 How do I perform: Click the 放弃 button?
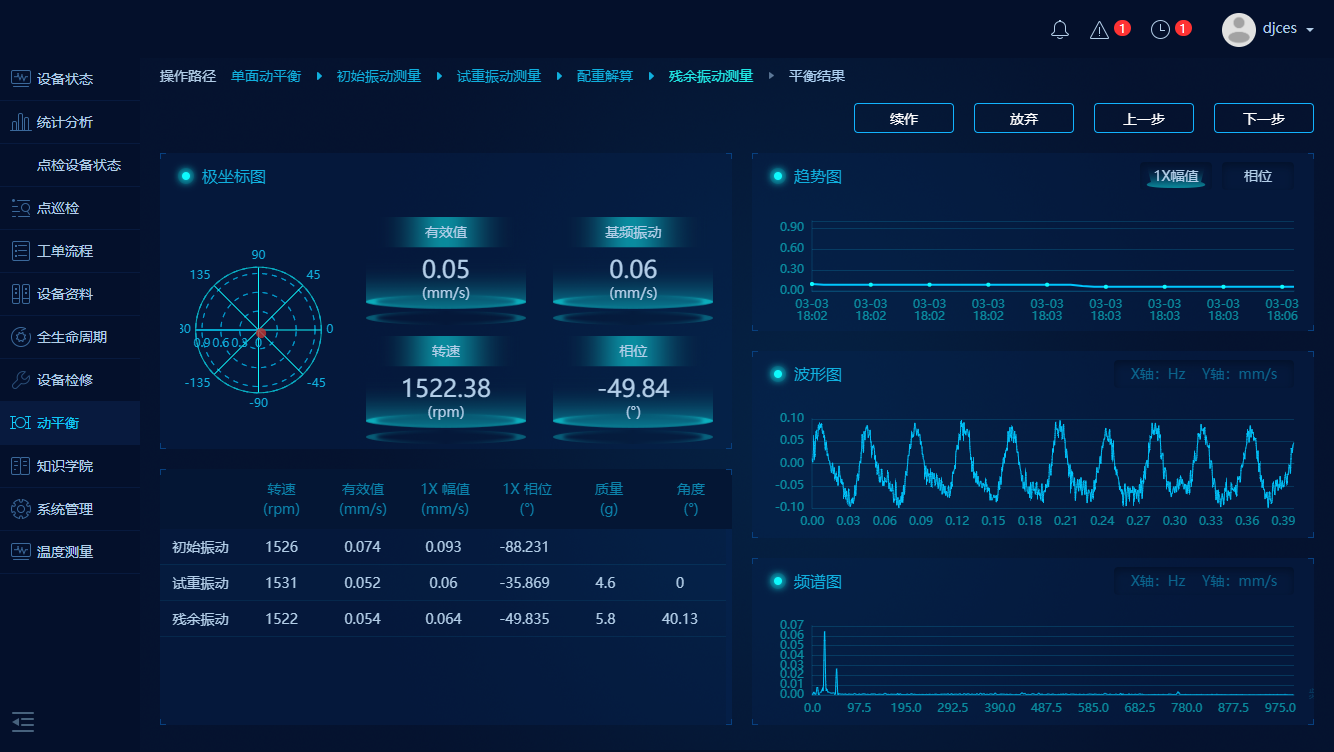click(x=1023, y=118)
